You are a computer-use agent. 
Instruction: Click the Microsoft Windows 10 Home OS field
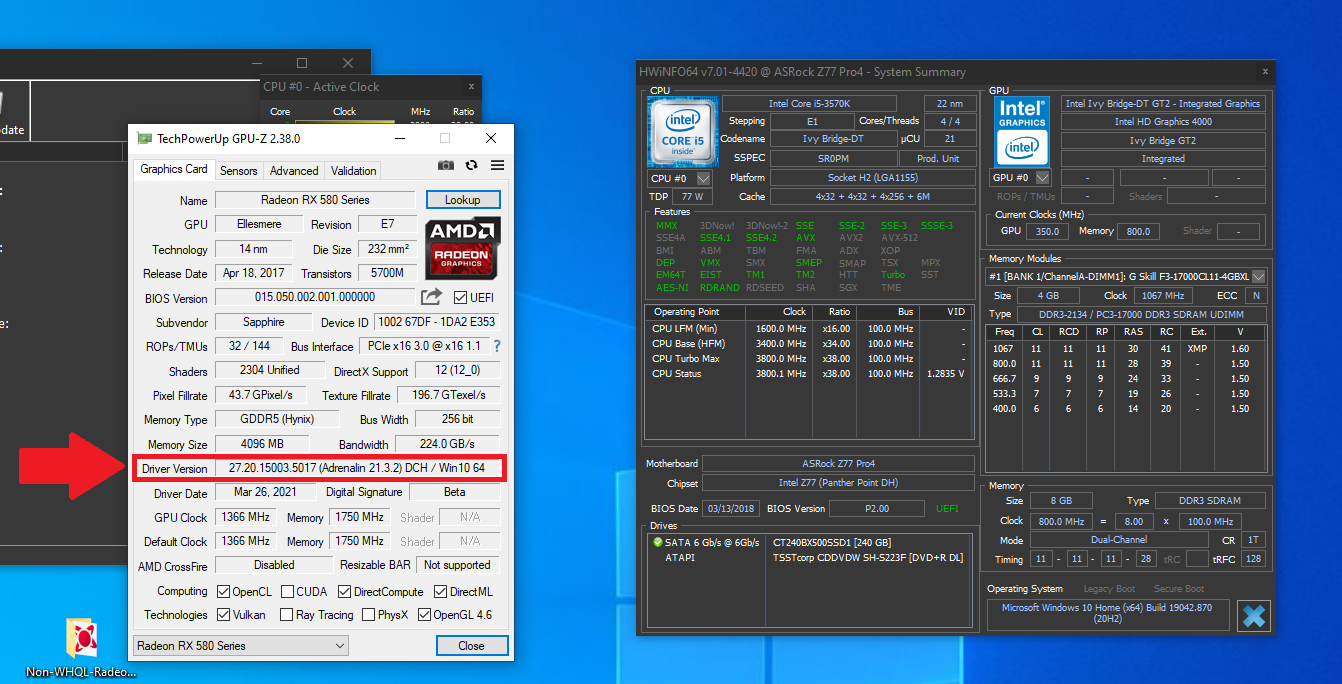coord(1109,614)
